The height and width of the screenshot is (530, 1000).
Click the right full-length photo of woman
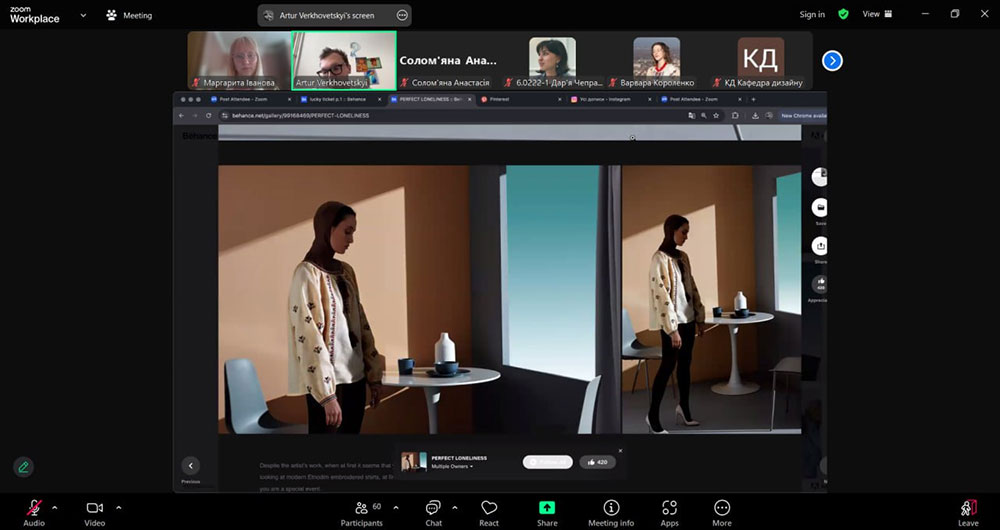(712, 300)
